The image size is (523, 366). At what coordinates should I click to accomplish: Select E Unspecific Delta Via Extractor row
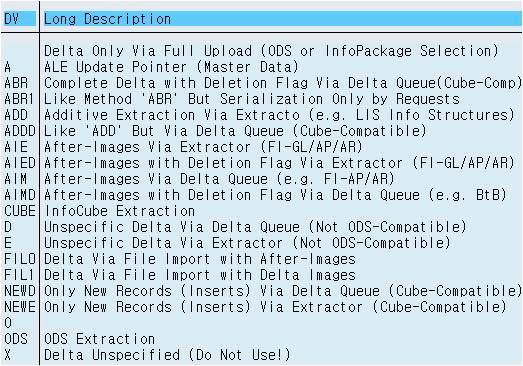[262, 243]
